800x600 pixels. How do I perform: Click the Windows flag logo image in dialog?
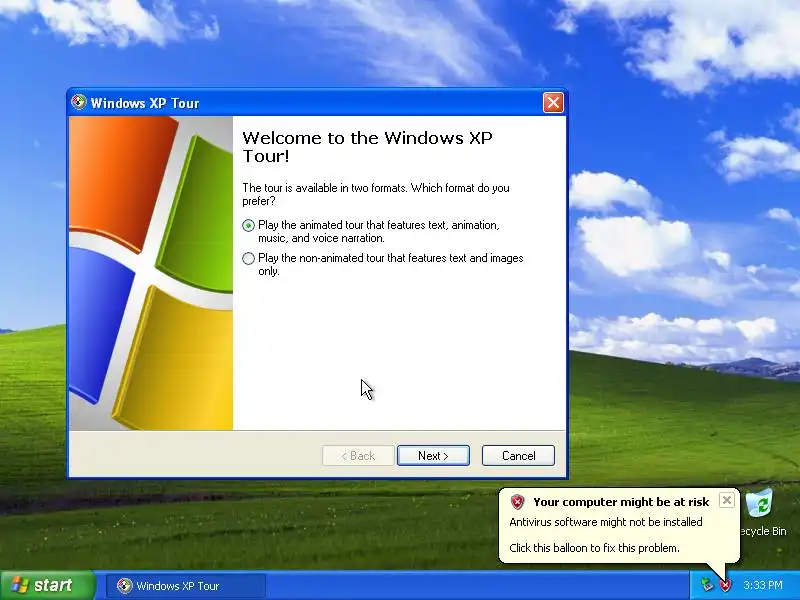151,273
